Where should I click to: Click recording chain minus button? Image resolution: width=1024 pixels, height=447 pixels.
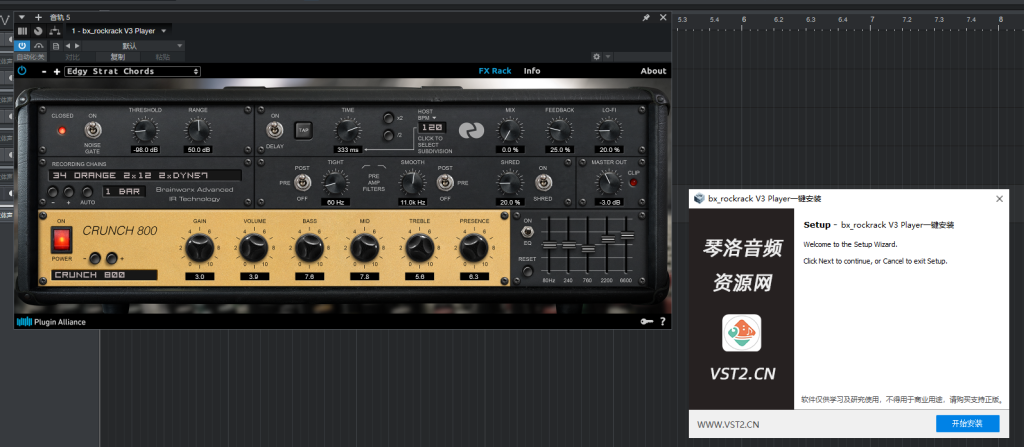(x=54, y=191)
